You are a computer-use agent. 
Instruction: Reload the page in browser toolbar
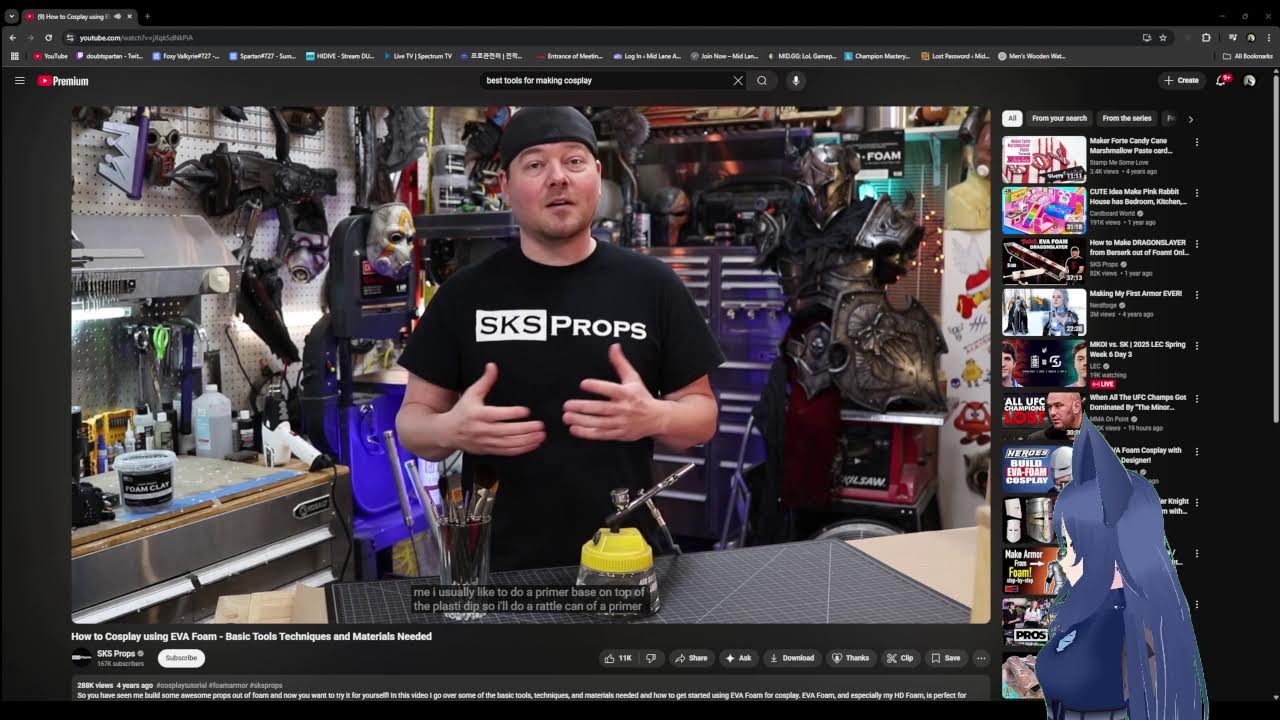pos(48,37)
